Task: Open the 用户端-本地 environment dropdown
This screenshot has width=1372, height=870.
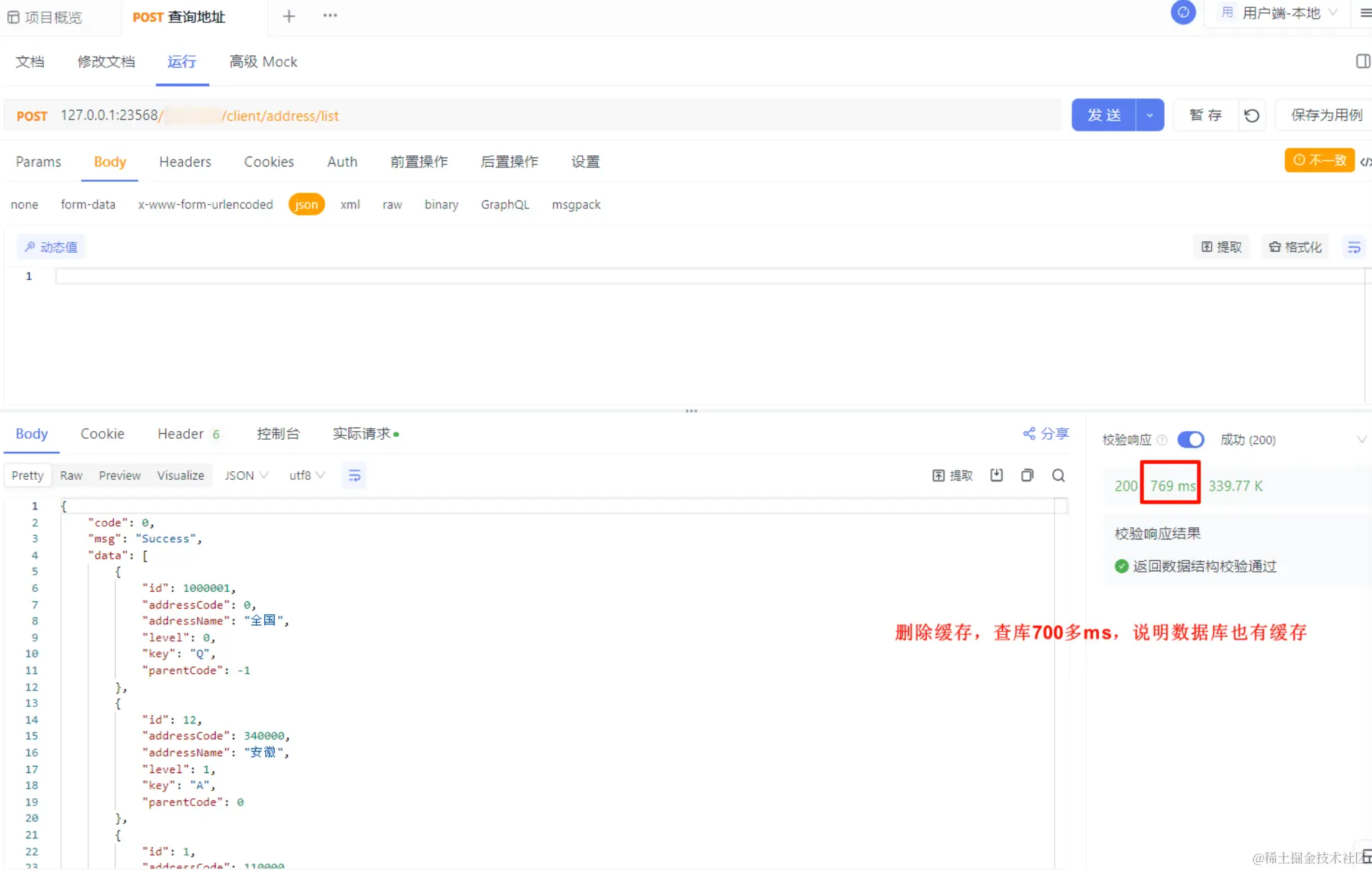Action: click(1279, 13)
